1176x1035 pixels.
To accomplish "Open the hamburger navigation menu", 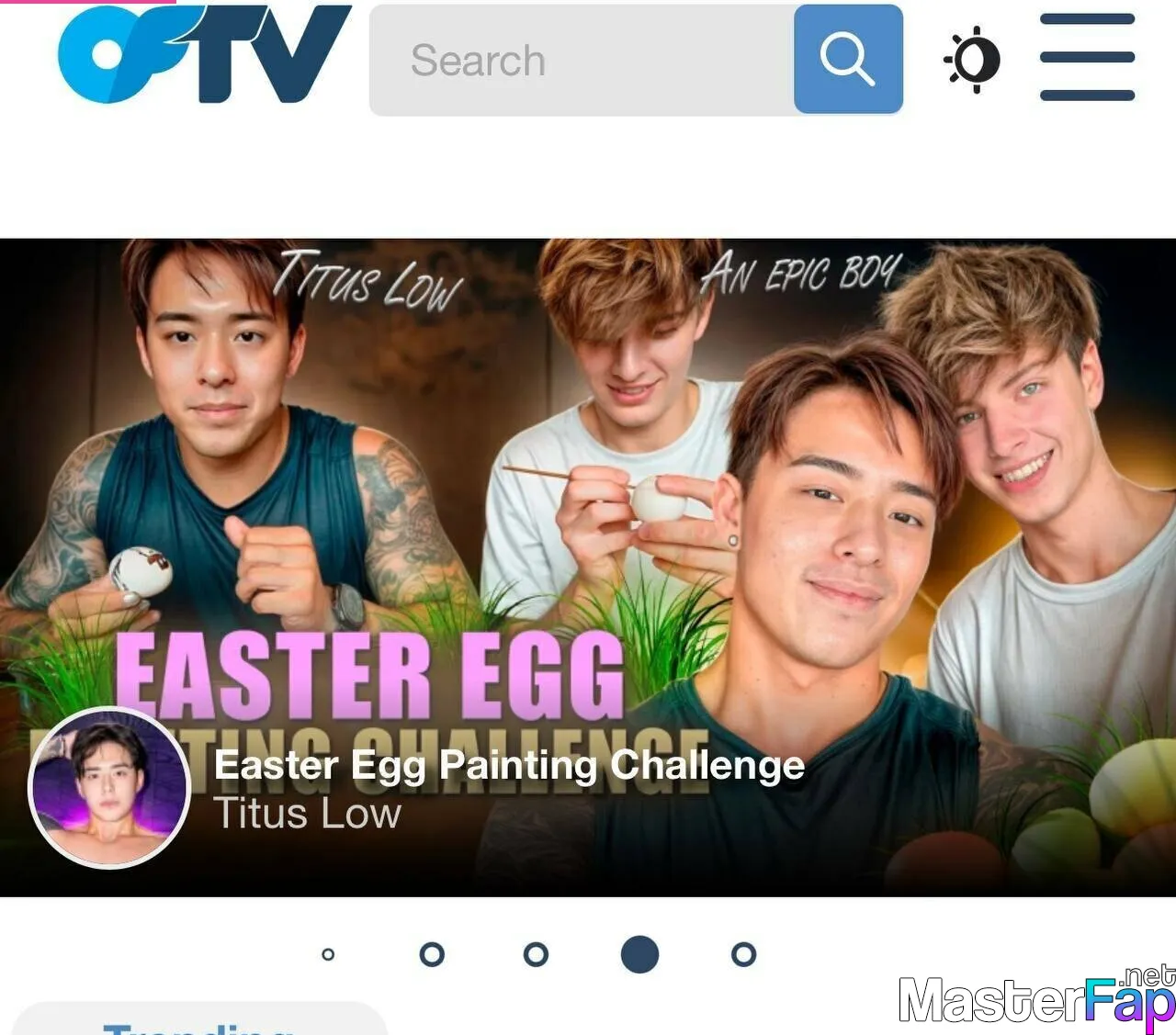I will (1087, 57).
